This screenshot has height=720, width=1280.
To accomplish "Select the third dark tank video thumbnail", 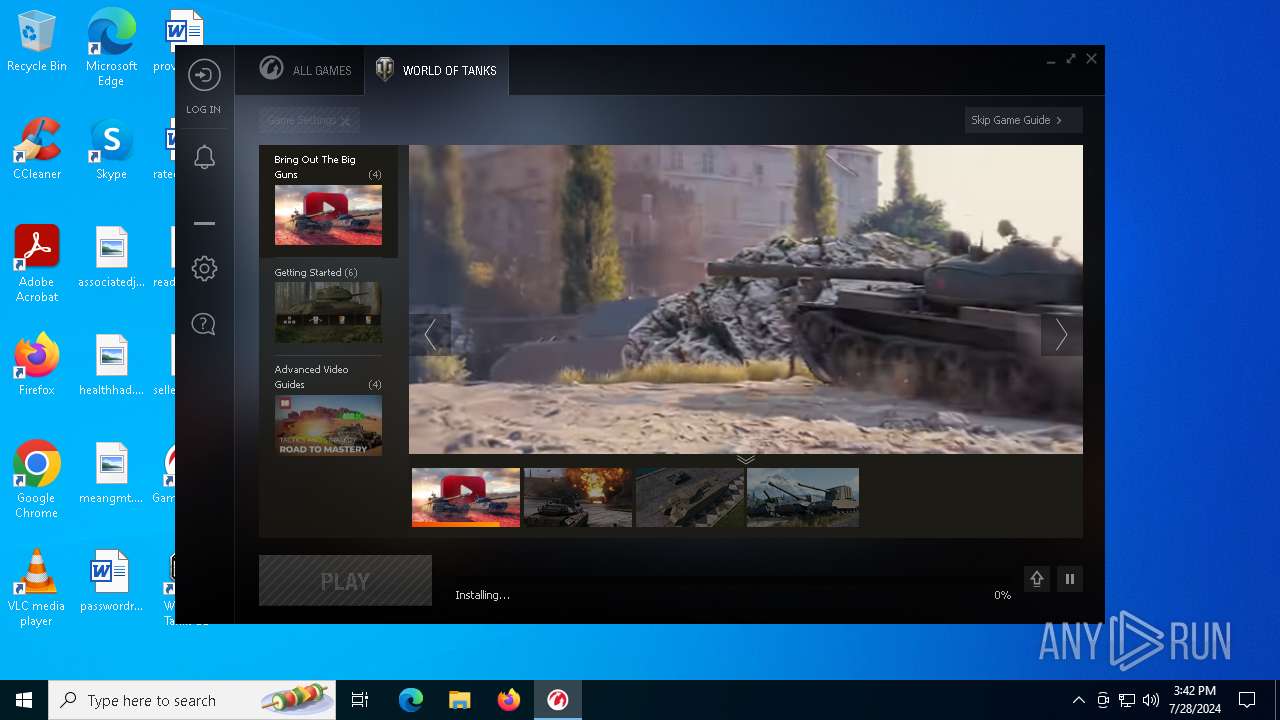I will tap(690, 497).
